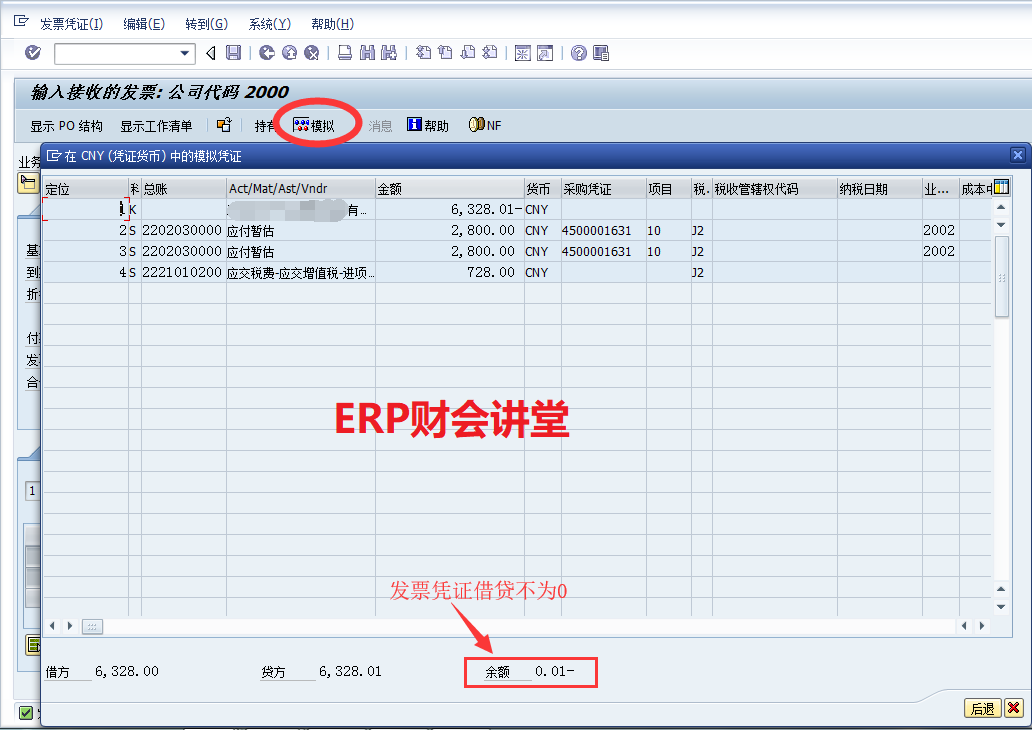Click the red Cancel icon in toolbar
Screen dimensions: 1032x730
point(312,53)
